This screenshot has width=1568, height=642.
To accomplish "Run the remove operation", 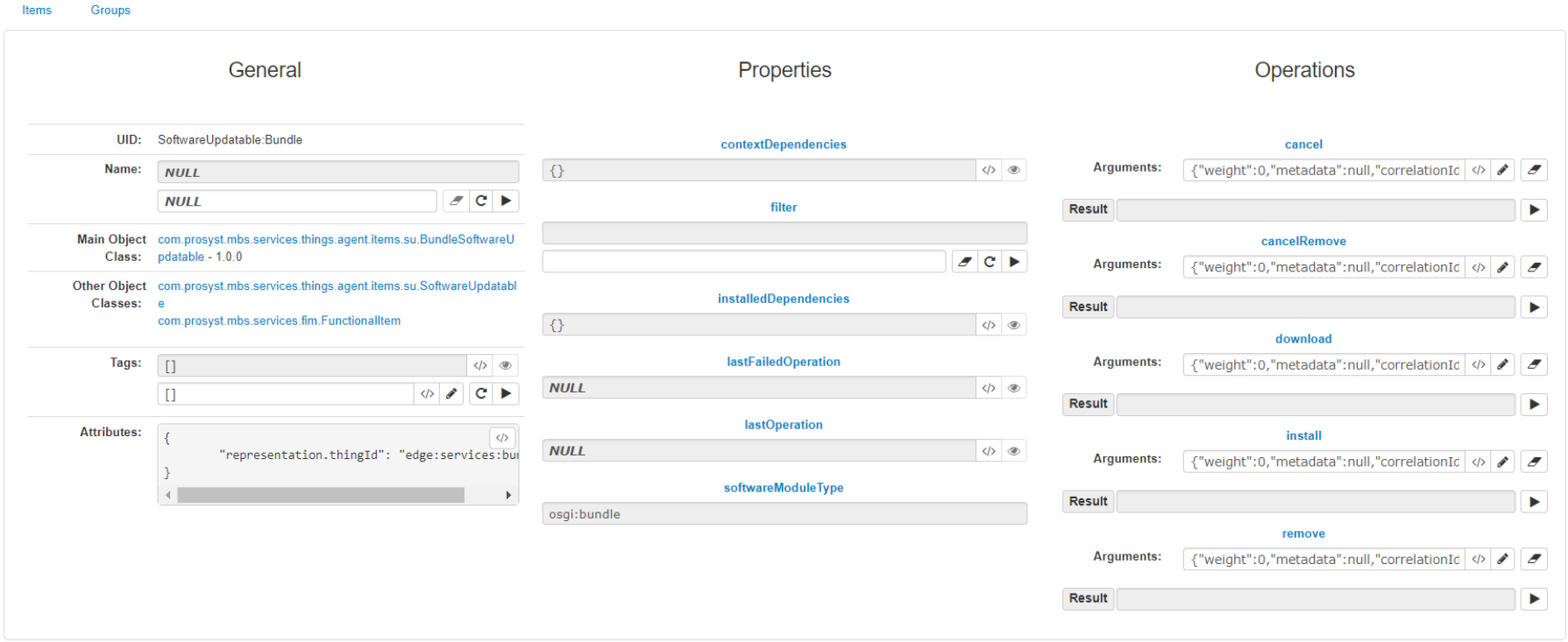I will pyautogui.click(x=1534, y=598).
